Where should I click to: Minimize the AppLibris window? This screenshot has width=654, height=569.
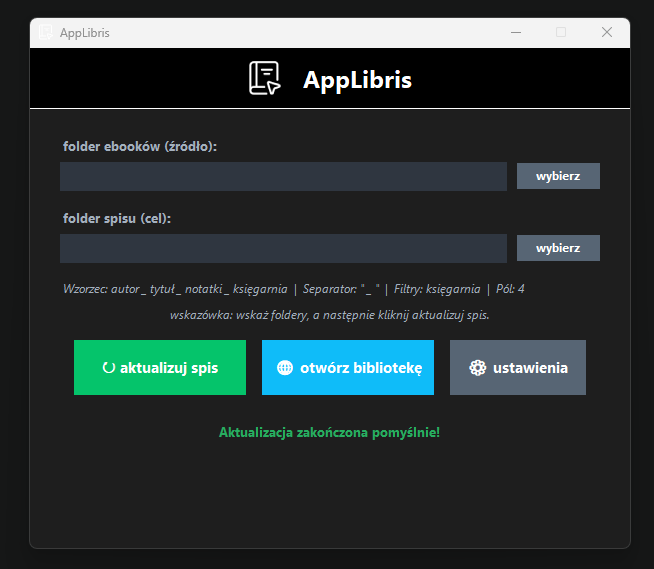coord(516,32)
